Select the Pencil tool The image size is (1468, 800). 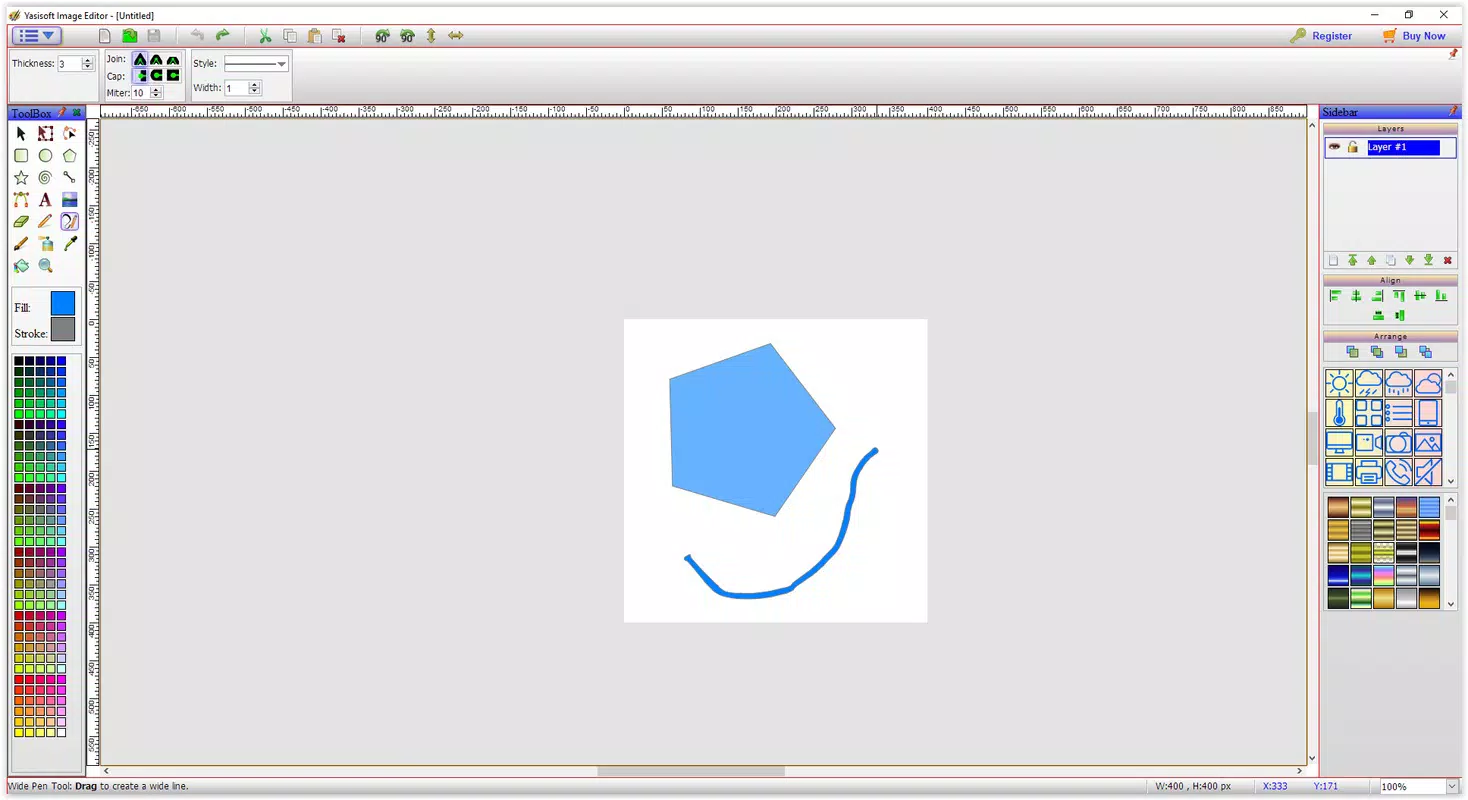click(45, 221)
